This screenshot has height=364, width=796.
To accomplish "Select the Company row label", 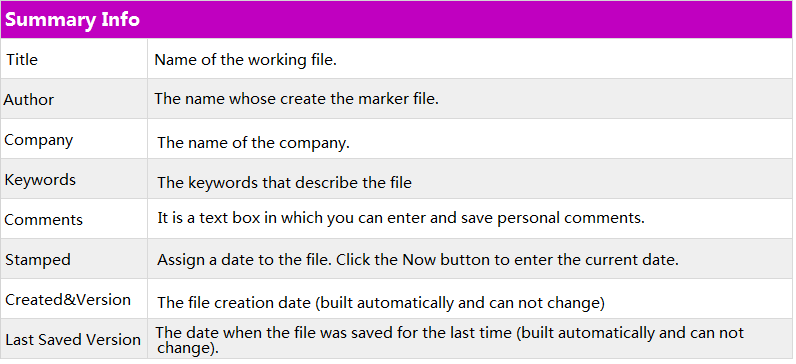I will click(39, 140).
